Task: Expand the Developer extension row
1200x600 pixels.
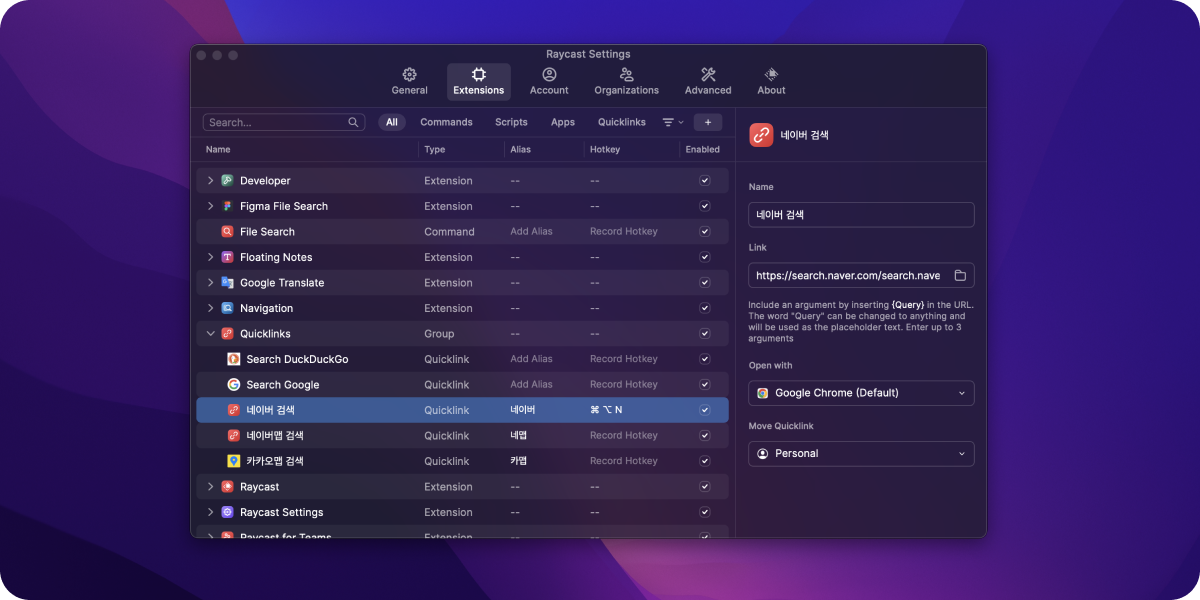Action: click(210, 181)
